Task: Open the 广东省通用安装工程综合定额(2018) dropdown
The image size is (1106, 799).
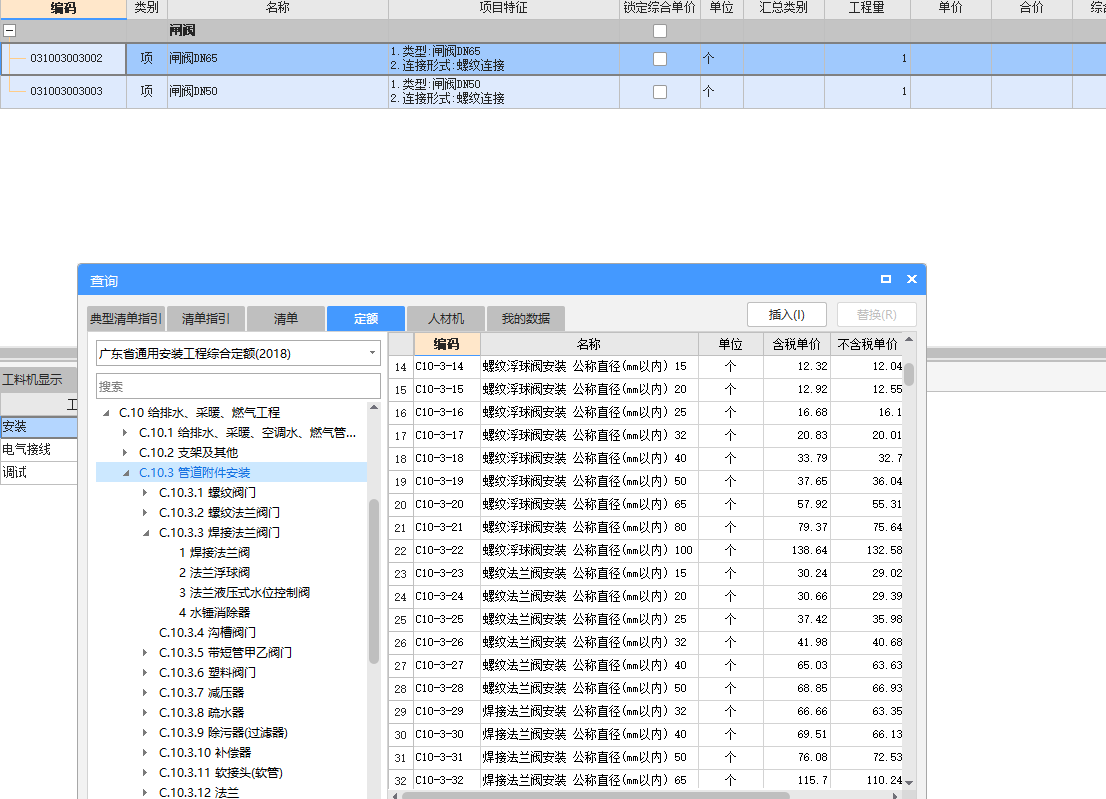Action: pyautogui.click(x=372, y=353)
